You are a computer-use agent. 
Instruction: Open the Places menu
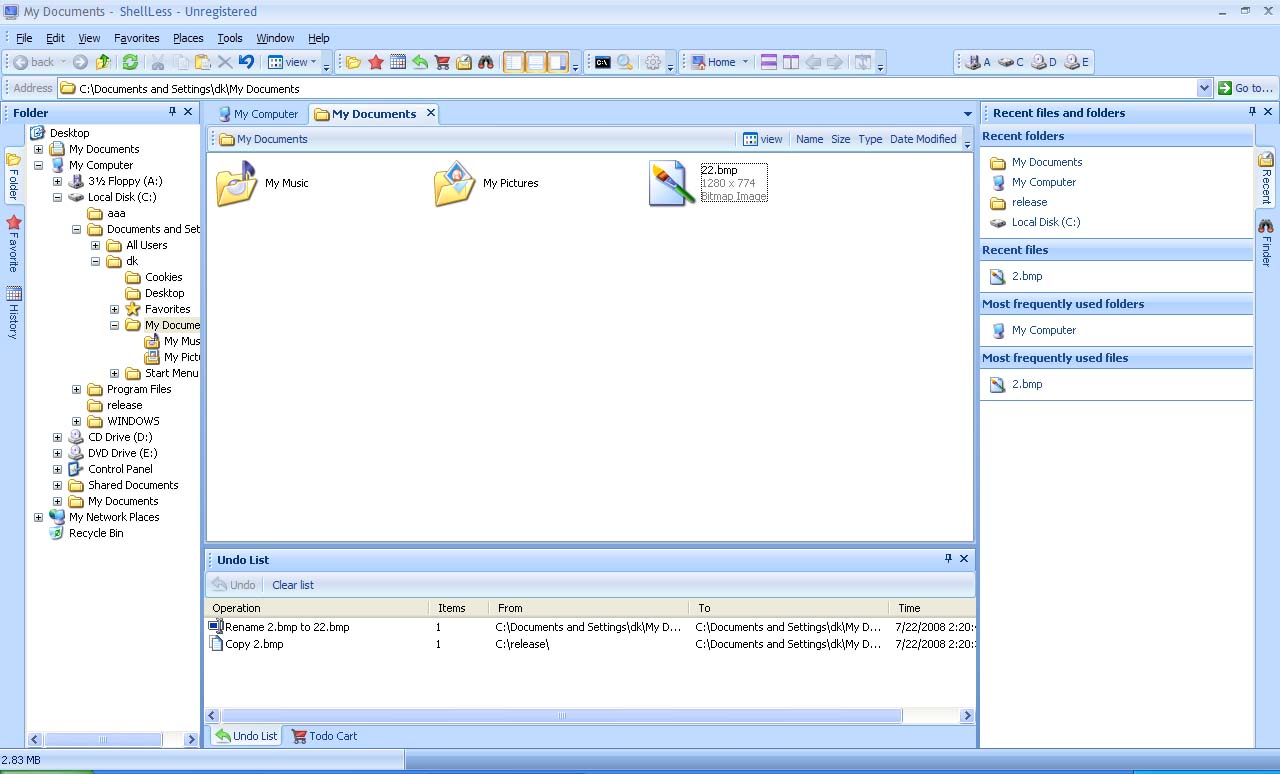pyautogui.click(x=188, y=38)
